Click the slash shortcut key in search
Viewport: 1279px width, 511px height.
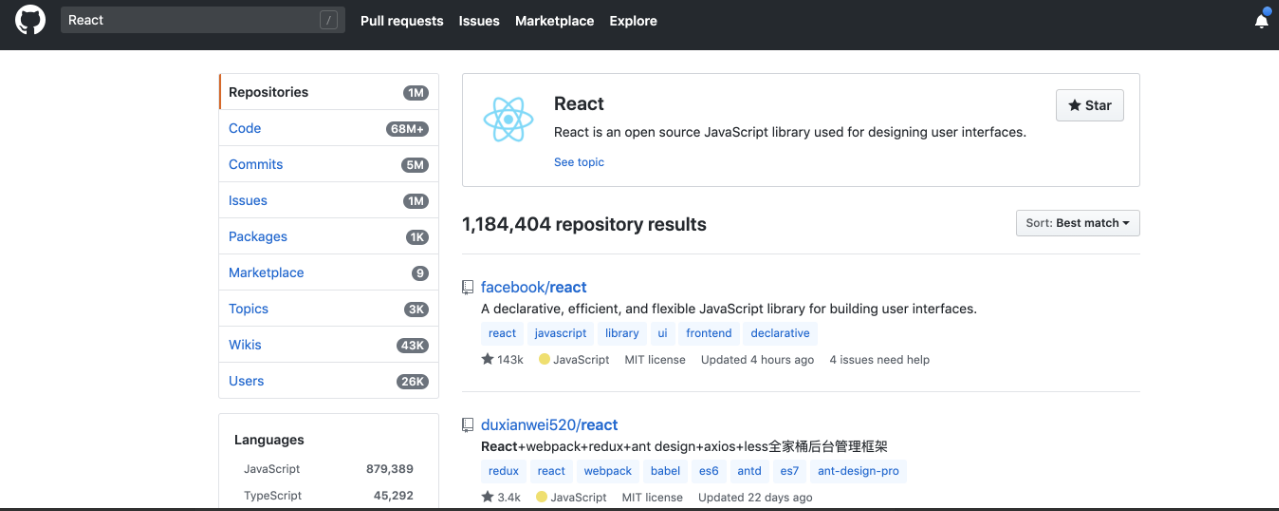[329, 20]
